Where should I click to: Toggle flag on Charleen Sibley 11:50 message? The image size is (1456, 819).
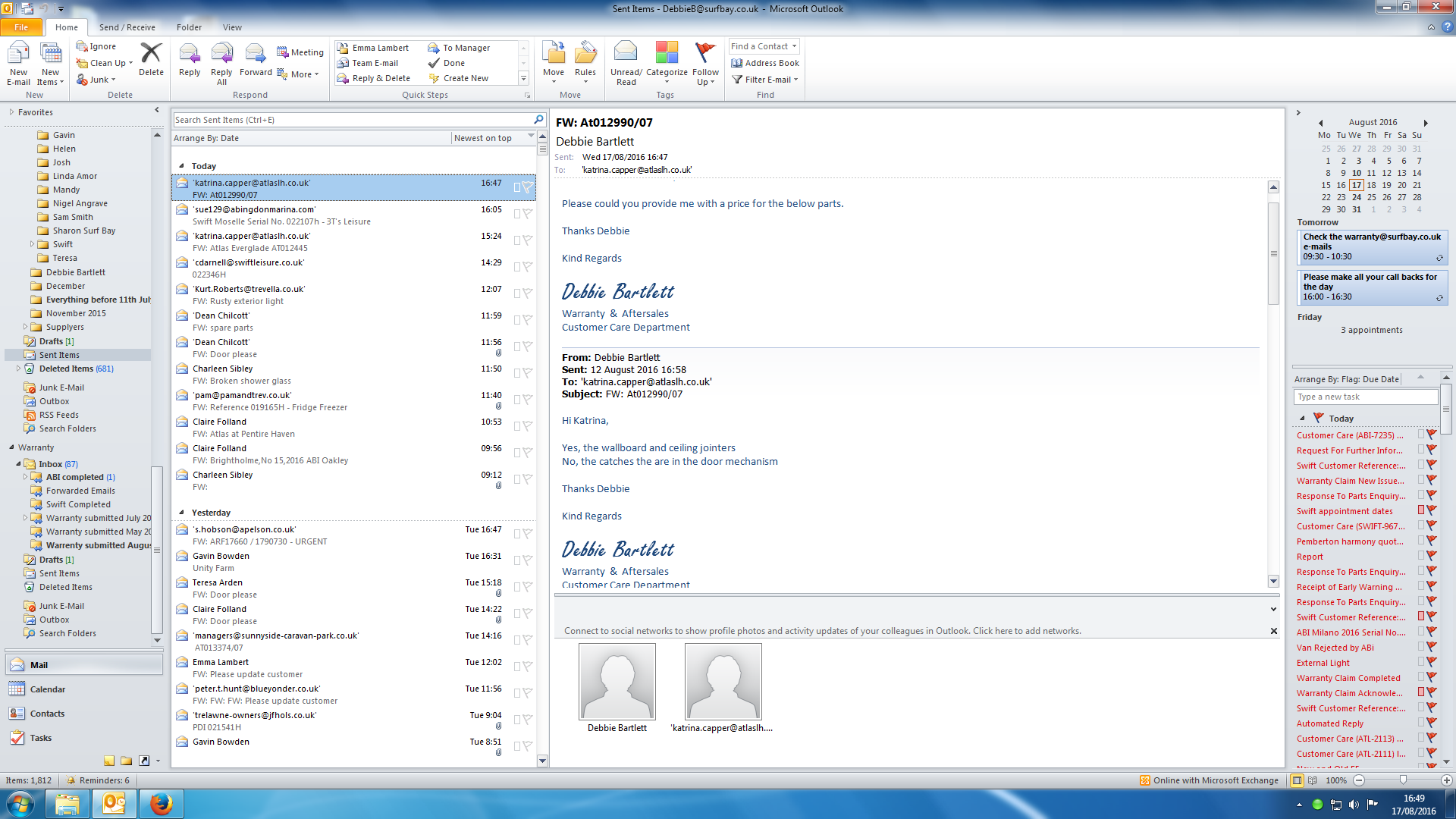click(x=527, y=373)
